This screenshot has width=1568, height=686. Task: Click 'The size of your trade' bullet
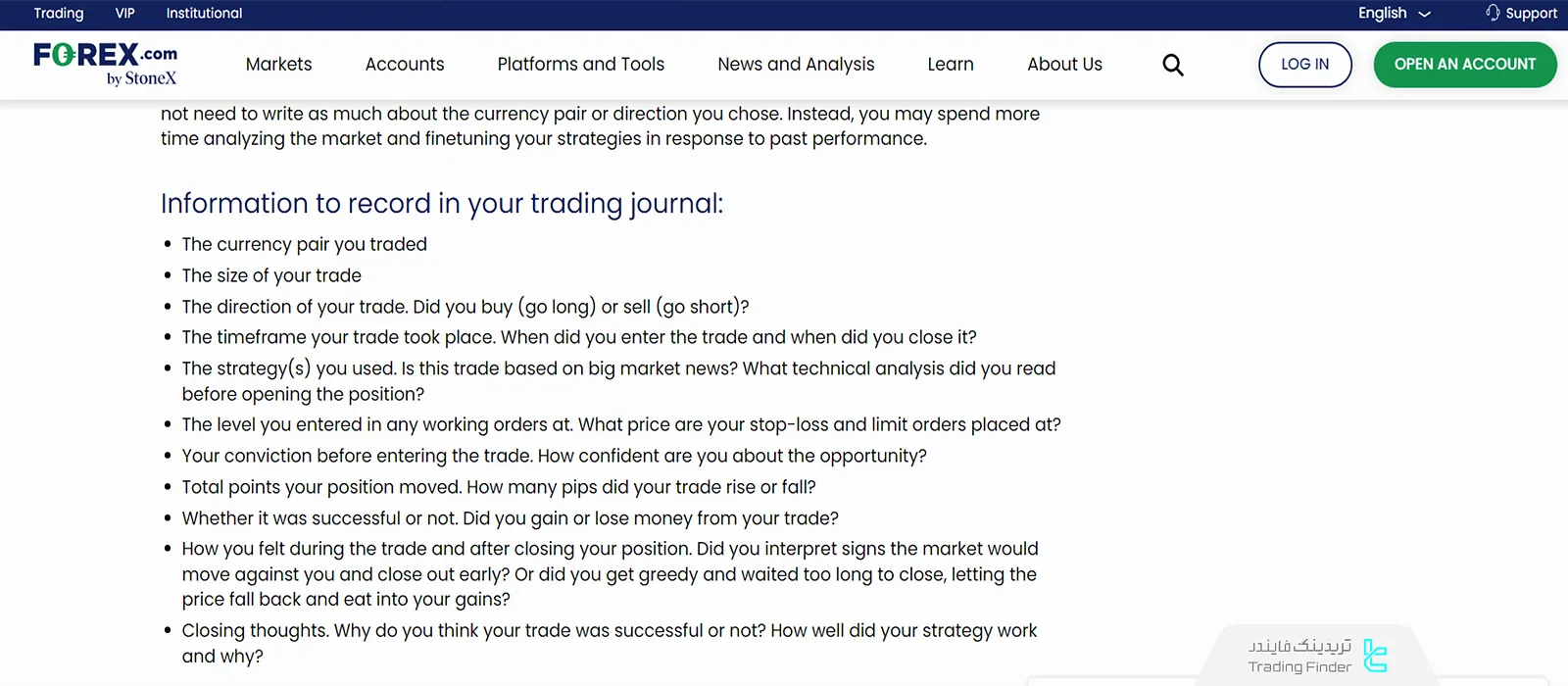pos(271,275)
